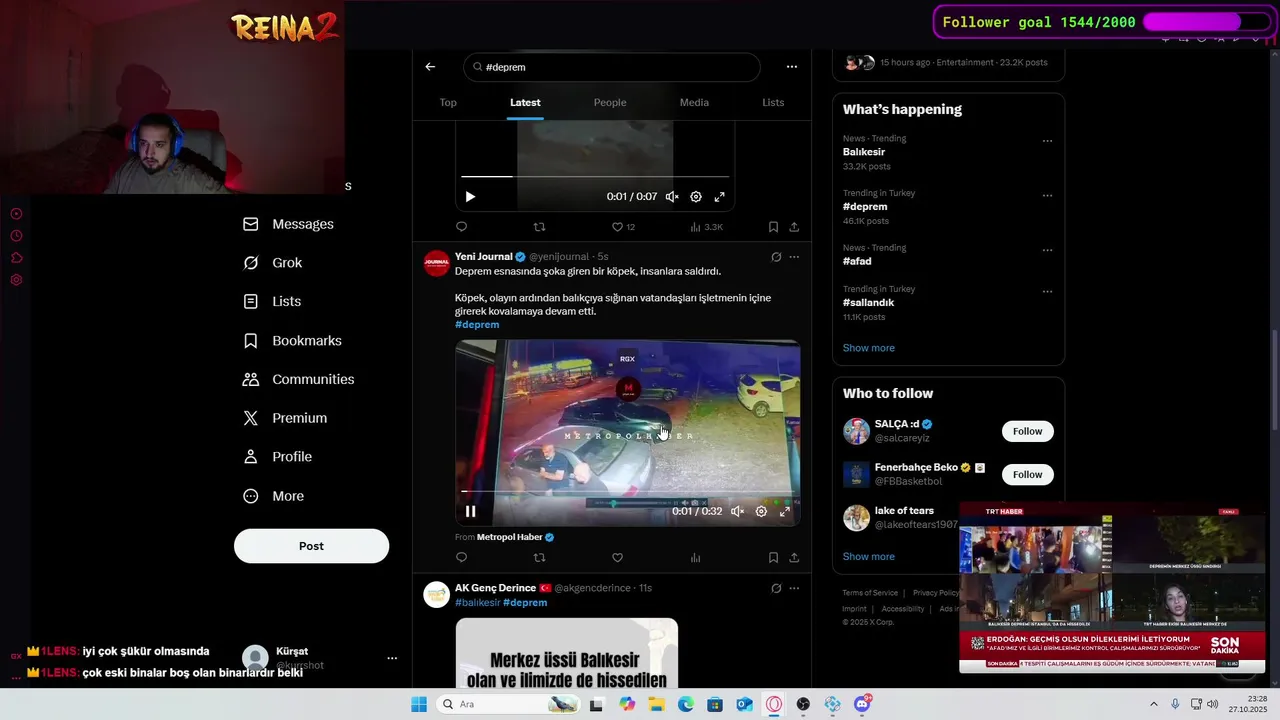This screenshot has width=1280, height=720.
Task: Open the Windows Start menu
Action: click(419, 704)
